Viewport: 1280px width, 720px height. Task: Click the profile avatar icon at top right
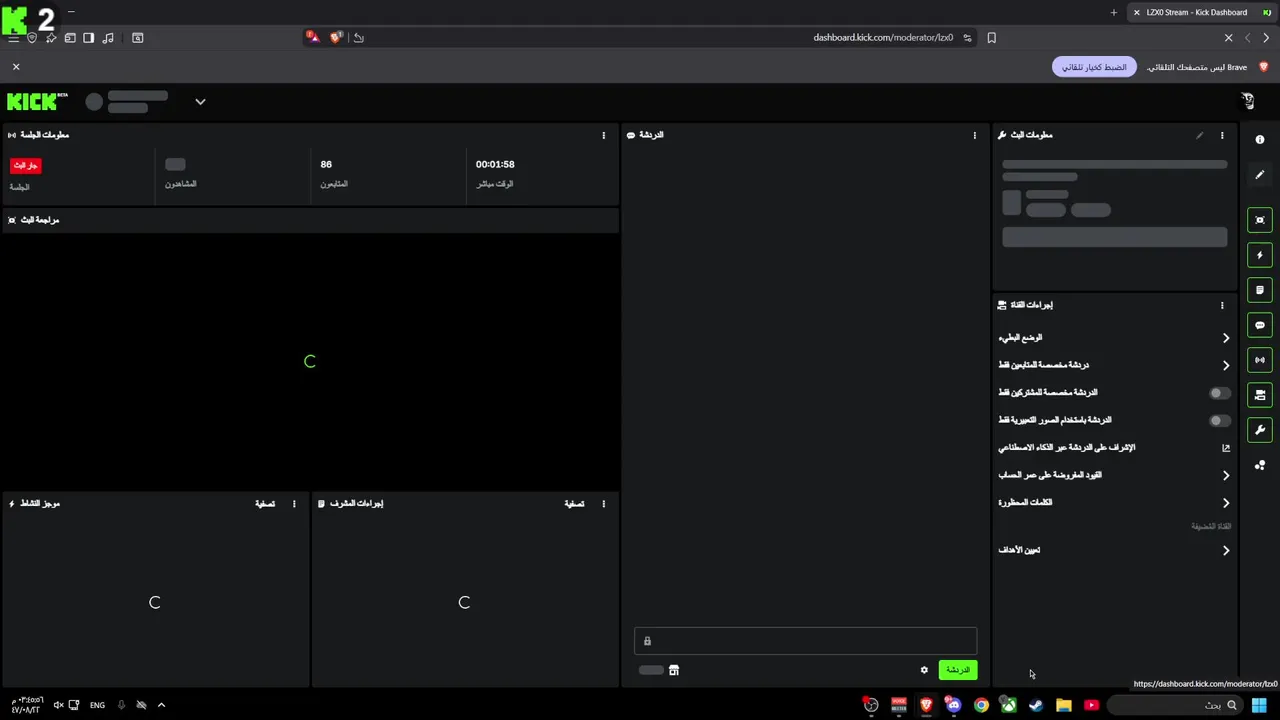click(1247, 101)
